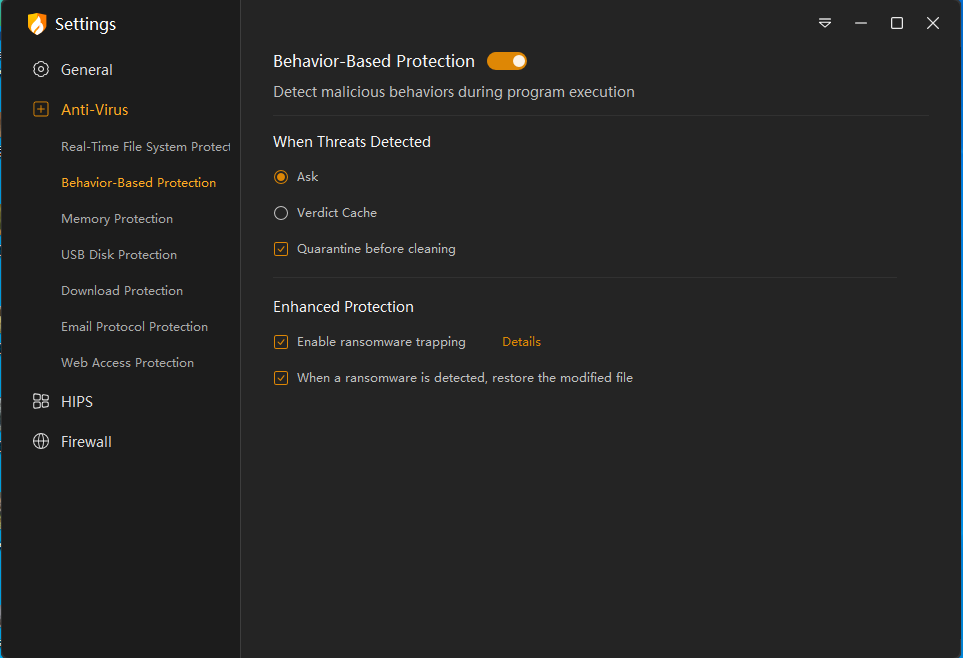The height and width of the screenshot is (658, 963).
Task: Uncheck restore the modified file option
Action: (281, 378)
